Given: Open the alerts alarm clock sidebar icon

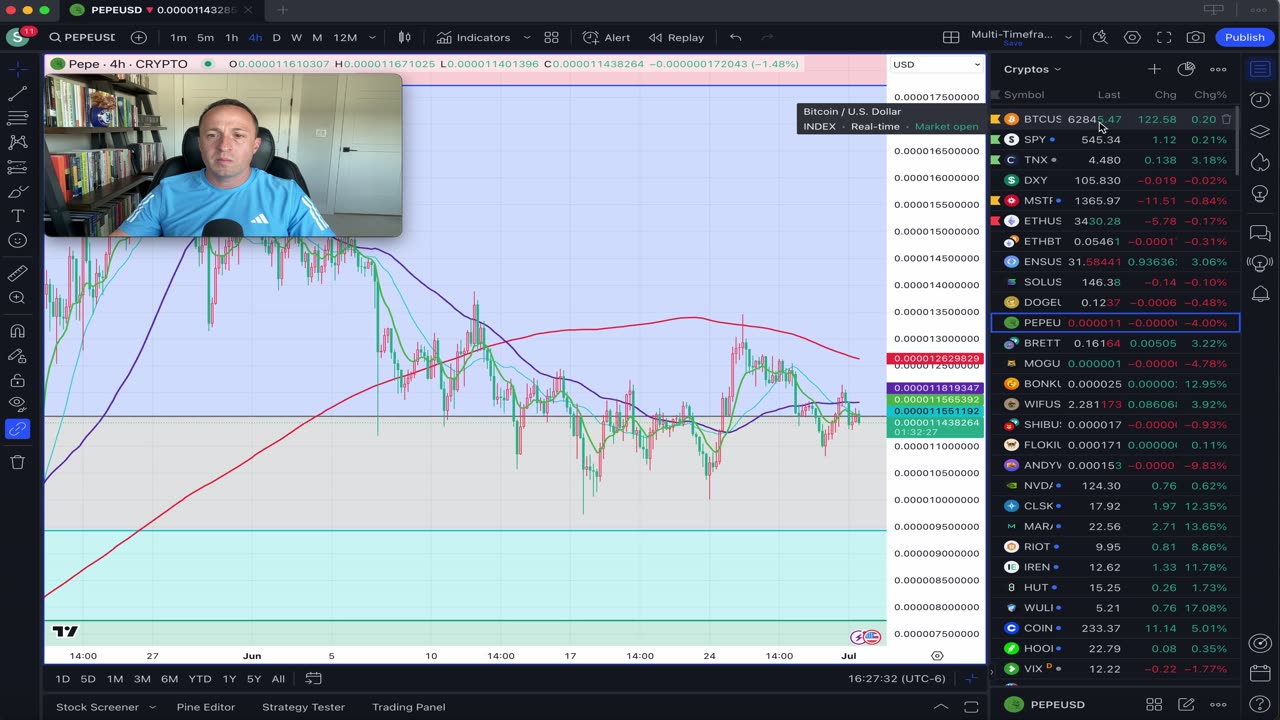Looking at the screenshot, I should pyautogui.click(x=1260, y=100).
